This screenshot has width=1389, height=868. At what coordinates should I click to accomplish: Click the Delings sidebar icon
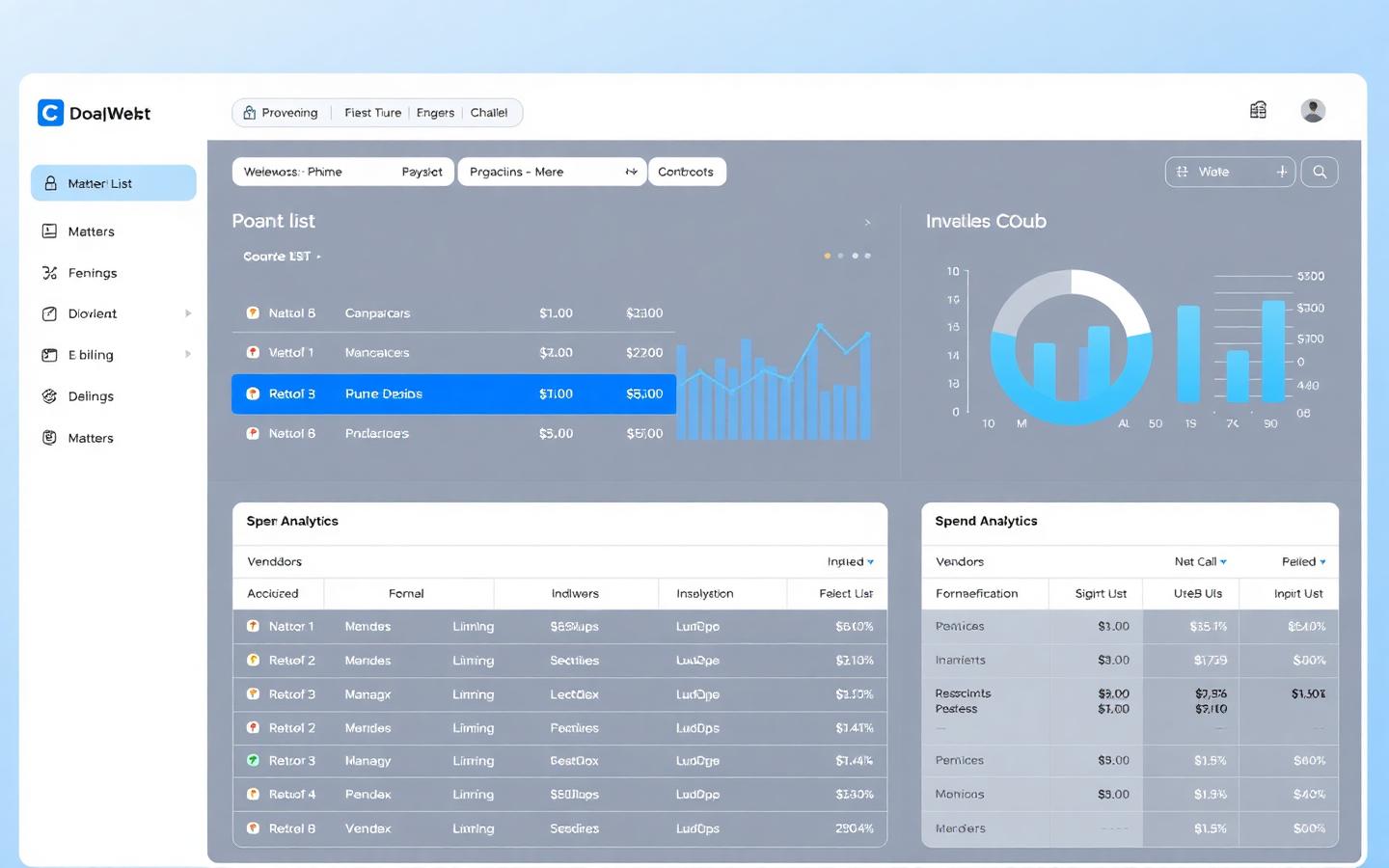[x=49, y=396]
